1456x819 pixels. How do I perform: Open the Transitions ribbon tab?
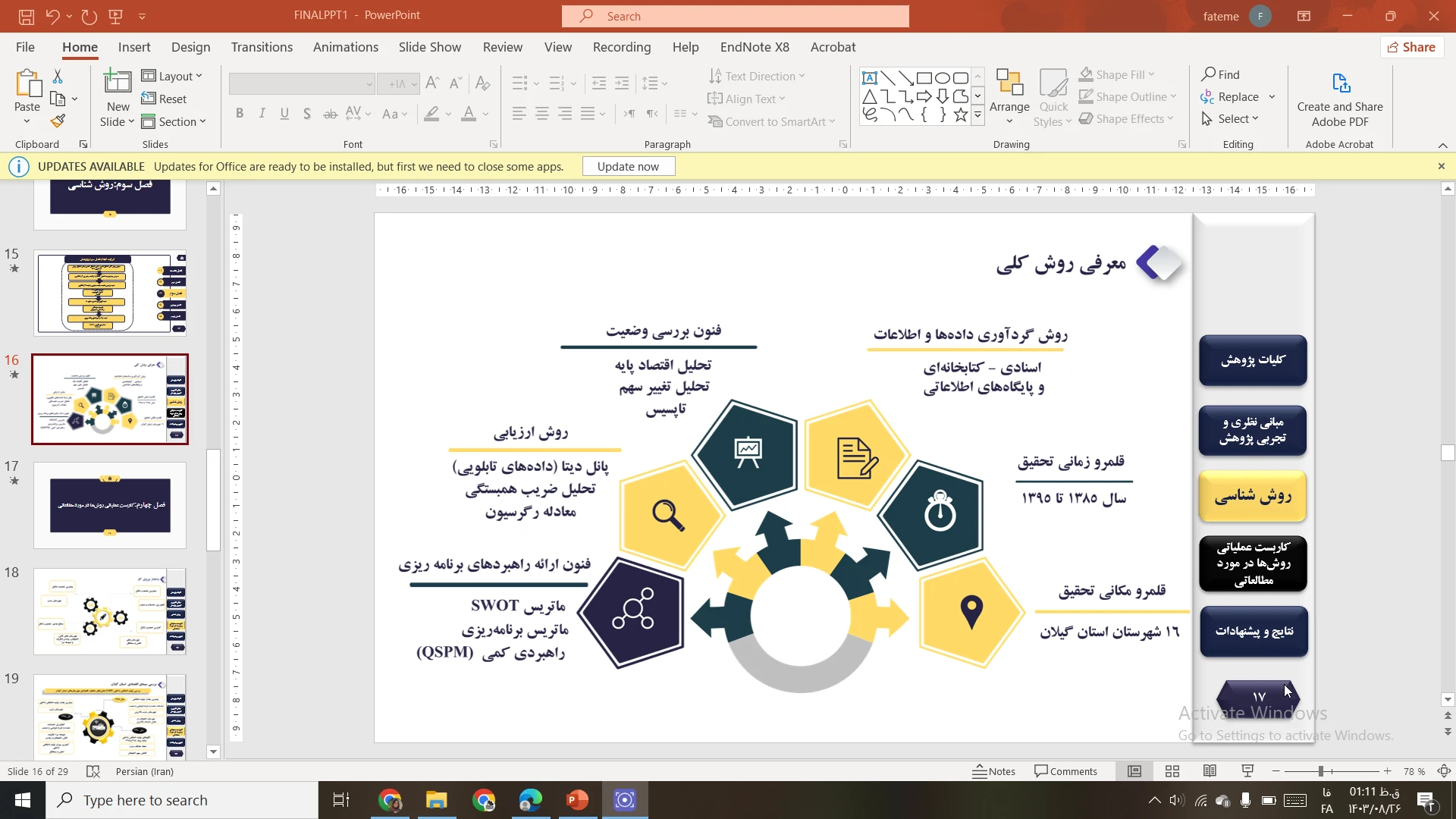tap(262, 47)
